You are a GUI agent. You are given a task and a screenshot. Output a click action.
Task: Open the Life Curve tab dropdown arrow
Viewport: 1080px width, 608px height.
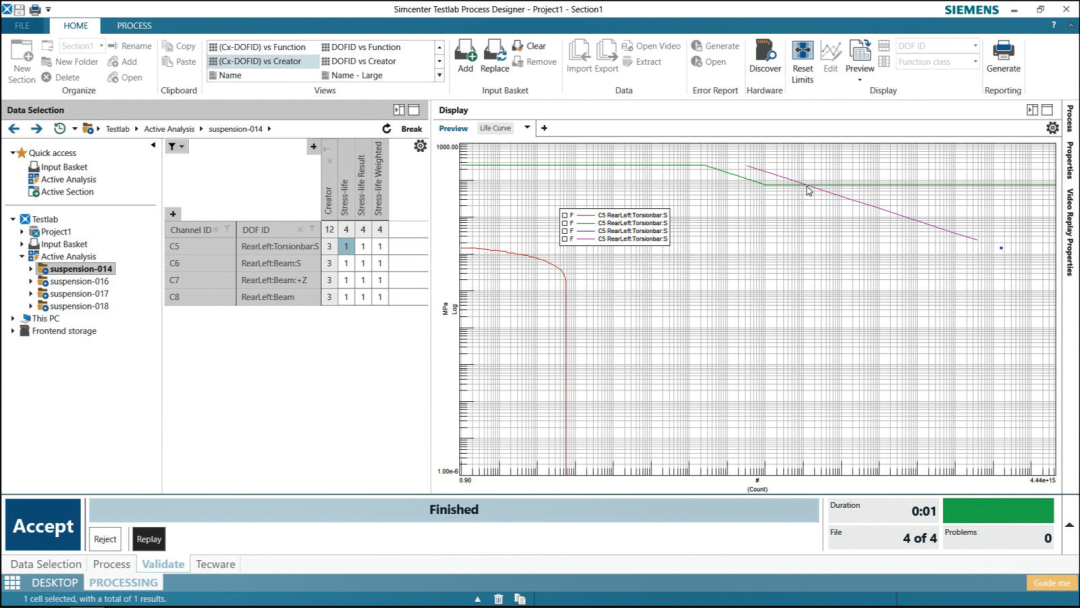point(527,127)
